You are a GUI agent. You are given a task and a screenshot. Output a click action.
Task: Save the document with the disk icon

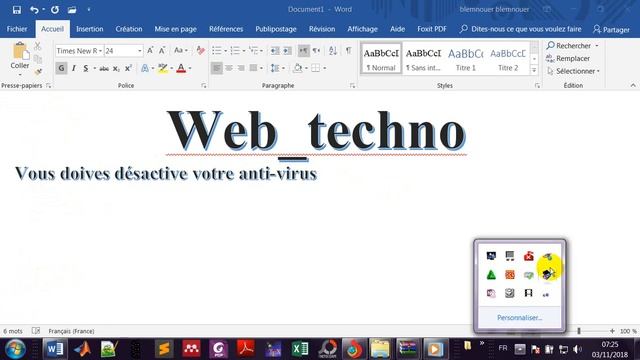coord(17,9)
